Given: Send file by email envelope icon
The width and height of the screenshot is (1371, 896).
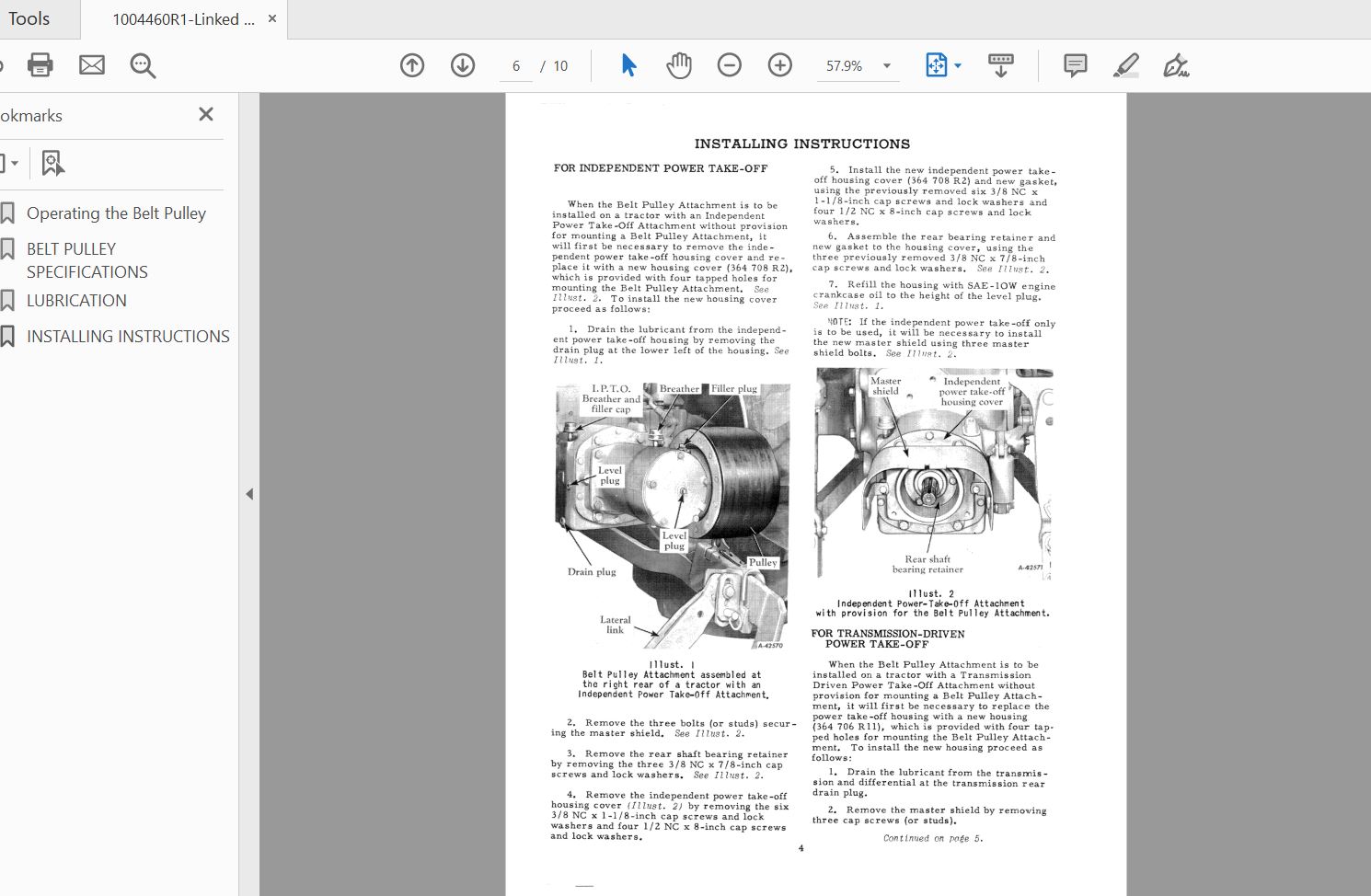Looking at the screenshot, I should [92, 65].
